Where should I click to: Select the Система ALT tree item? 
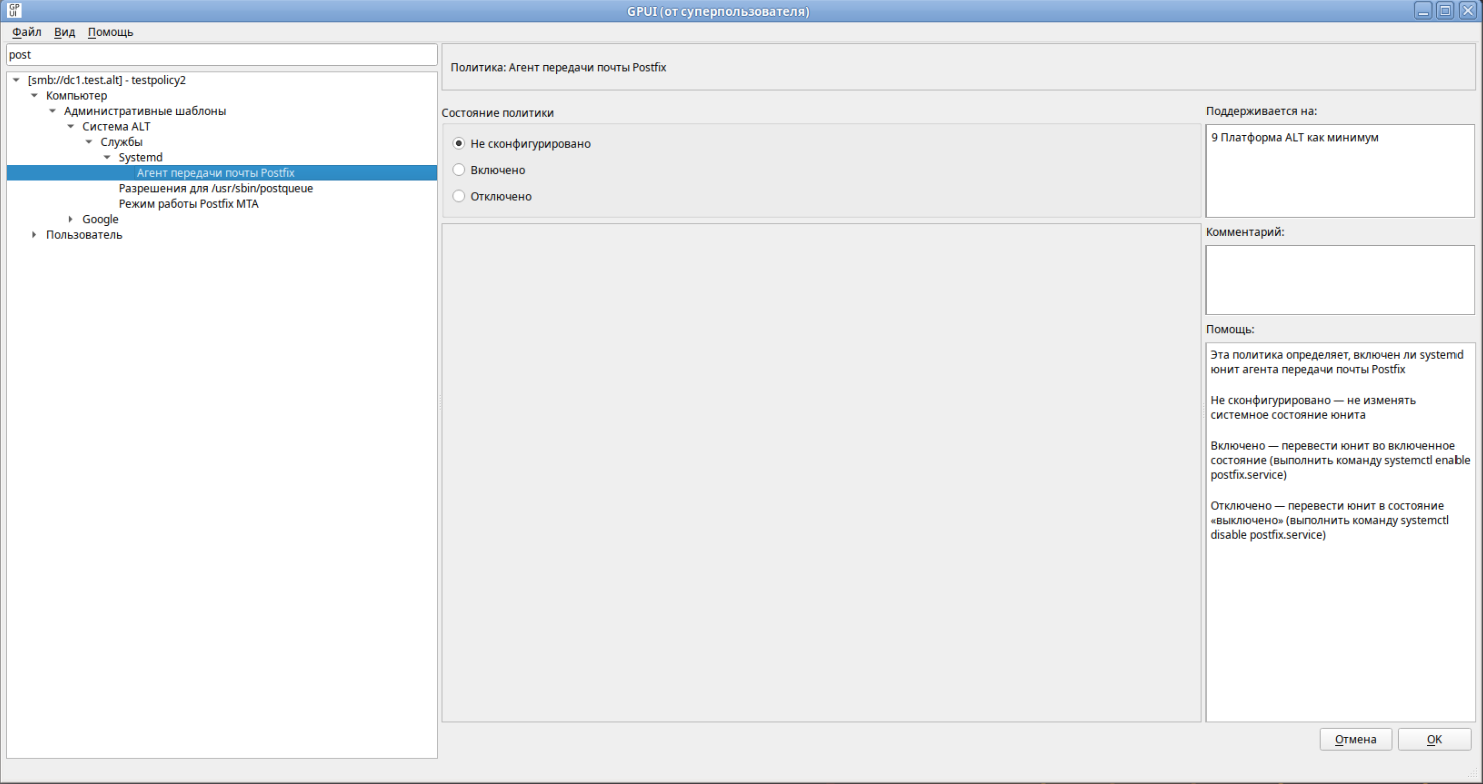[x=116, y=127]
